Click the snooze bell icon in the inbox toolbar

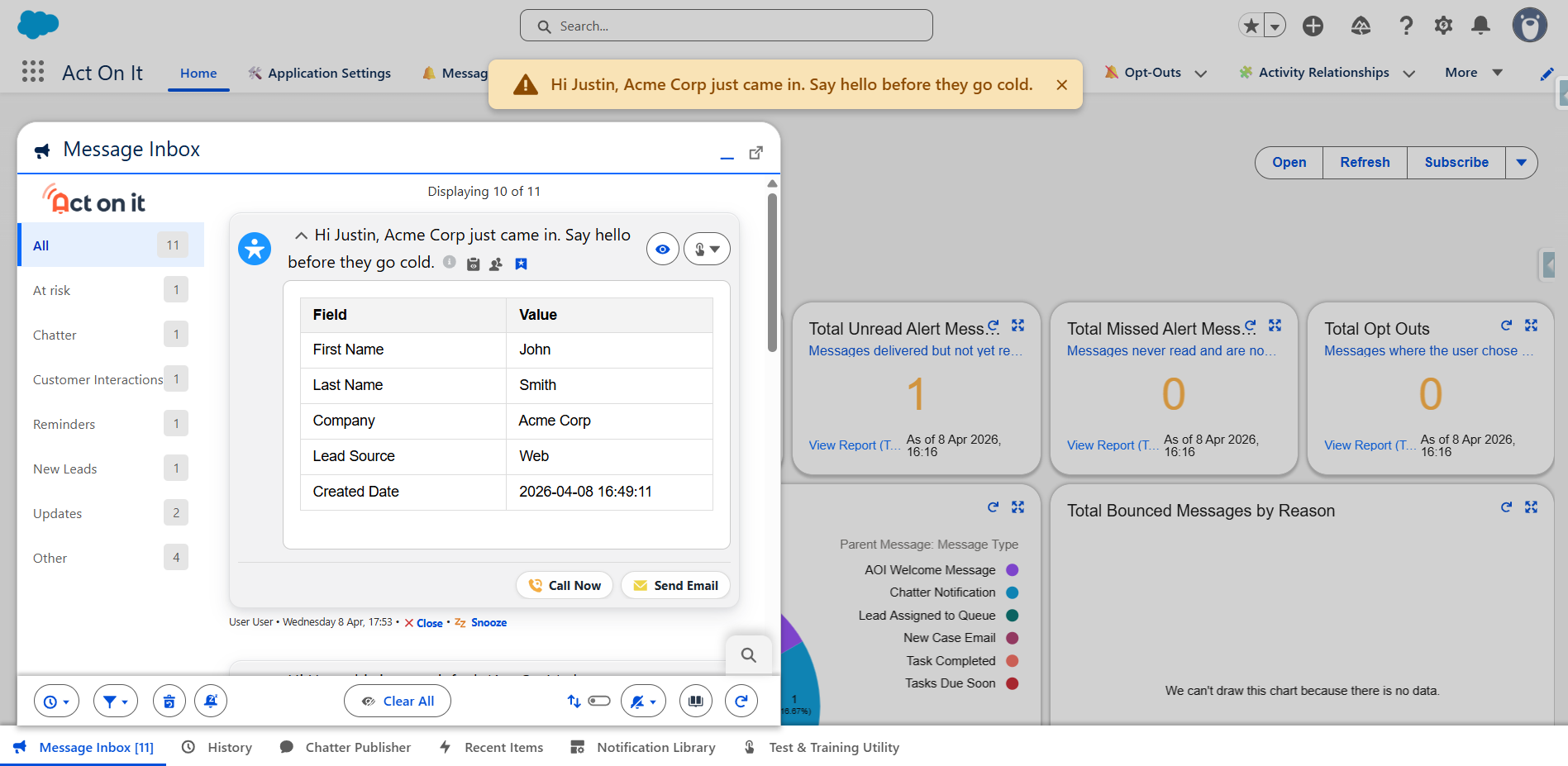pyautogui.click(x=210, y=700)
